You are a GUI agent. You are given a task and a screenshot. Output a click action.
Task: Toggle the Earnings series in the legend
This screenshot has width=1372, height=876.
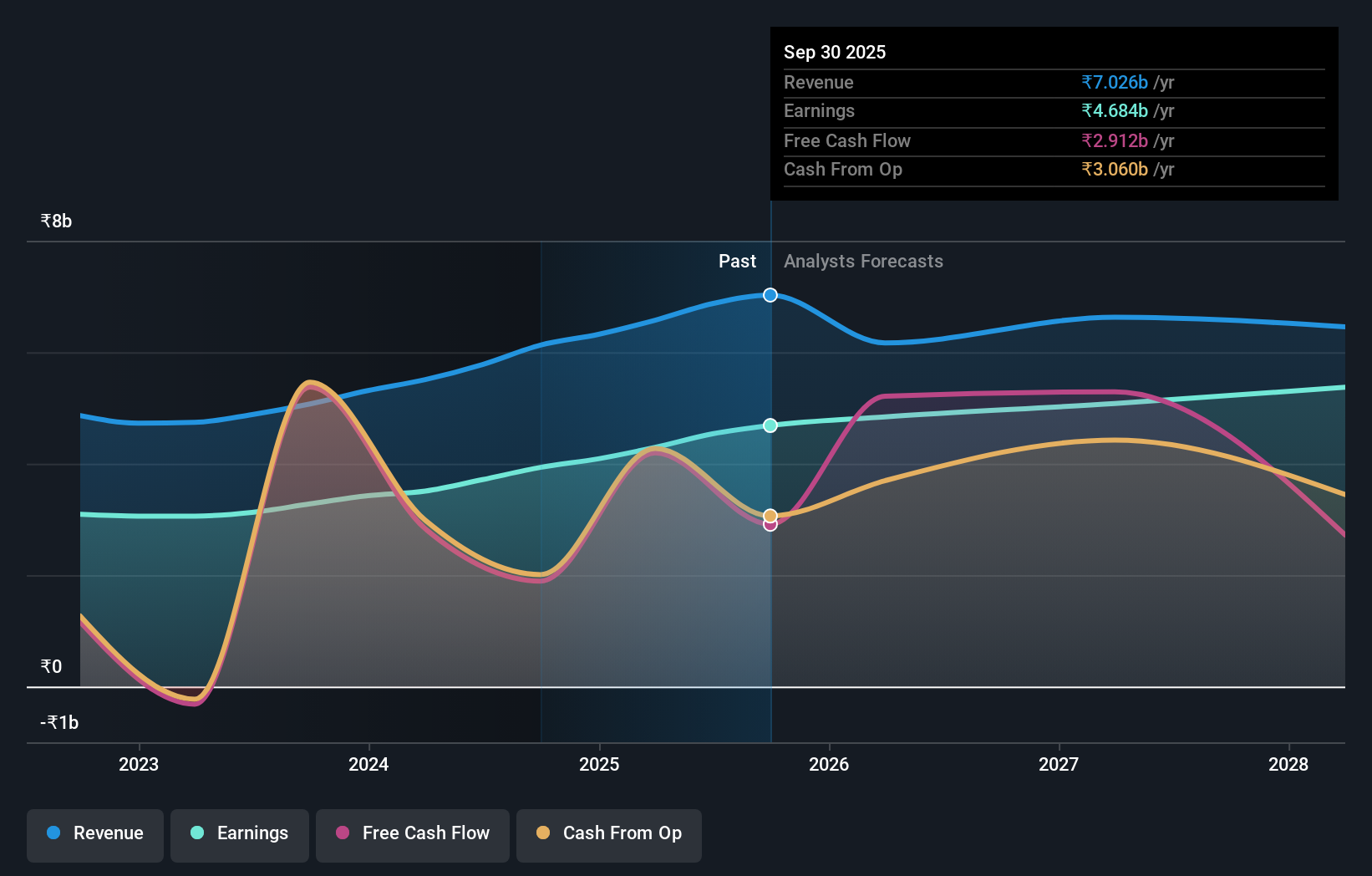[x=240, y=833]
